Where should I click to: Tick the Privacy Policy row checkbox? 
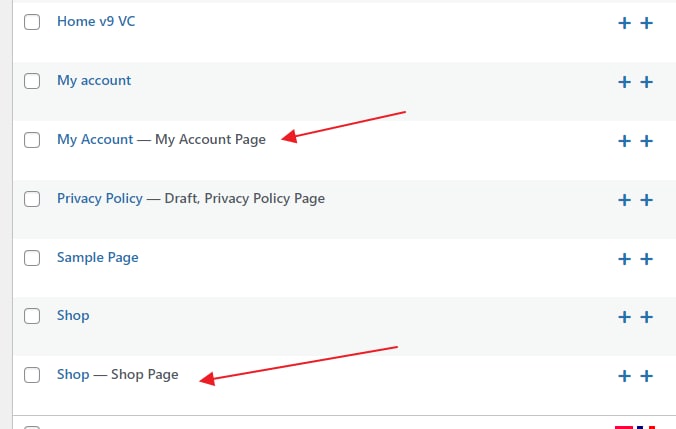coord(32,199)
